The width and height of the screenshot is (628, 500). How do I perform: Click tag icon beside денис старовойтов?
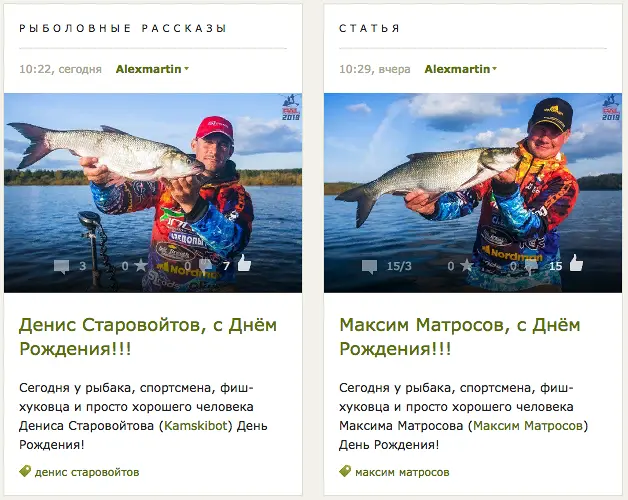point(25,471)
